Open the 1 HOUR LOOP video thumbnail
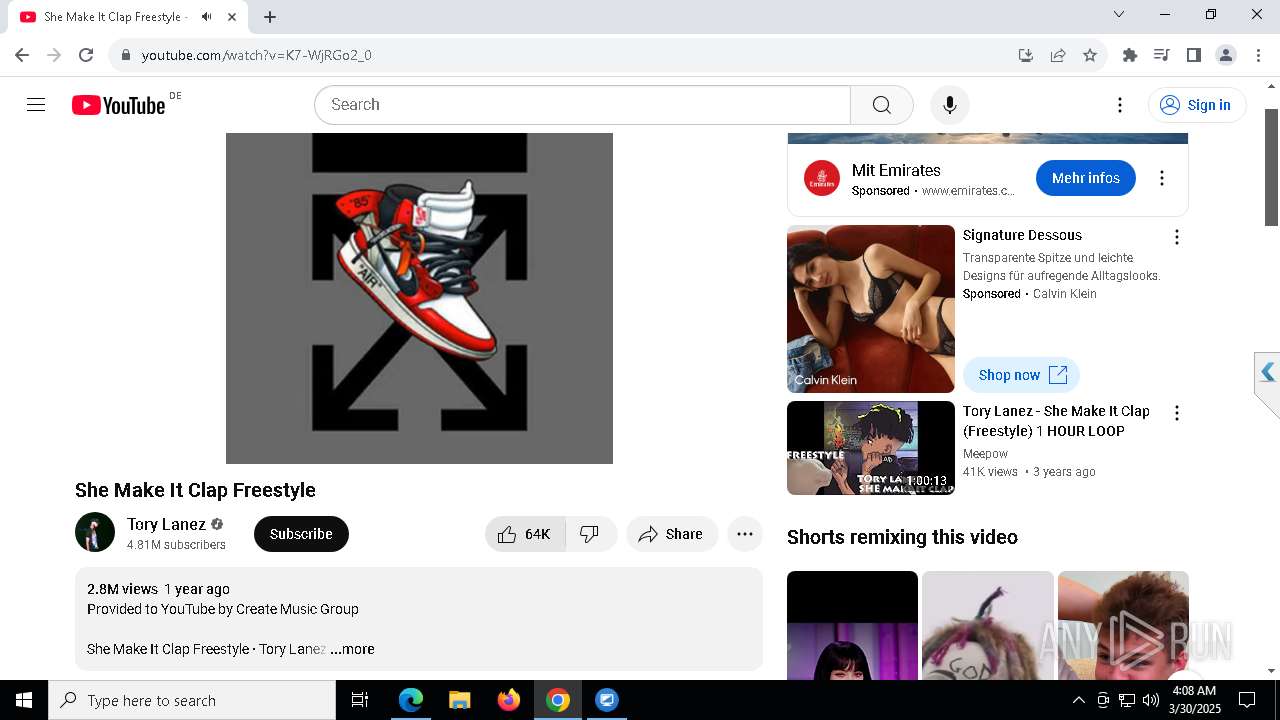This screenshot has width=1280, height=720. (871, 448)
